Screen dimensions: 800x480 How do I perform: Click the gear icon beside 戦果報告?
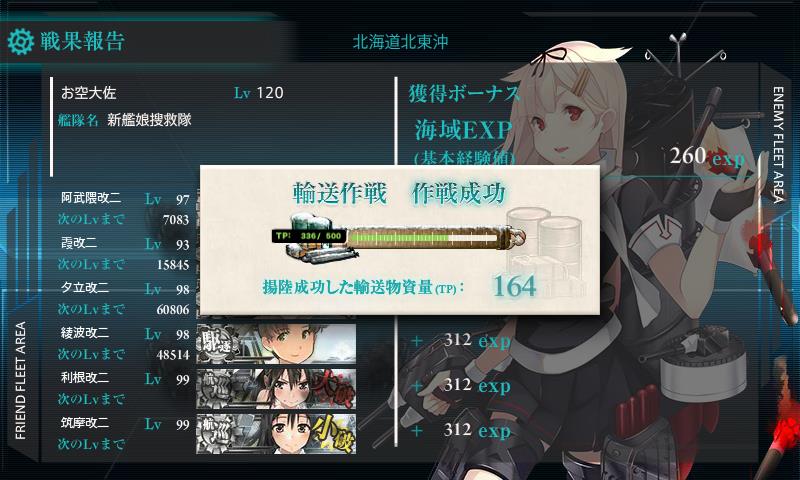(x=21, y=42)
